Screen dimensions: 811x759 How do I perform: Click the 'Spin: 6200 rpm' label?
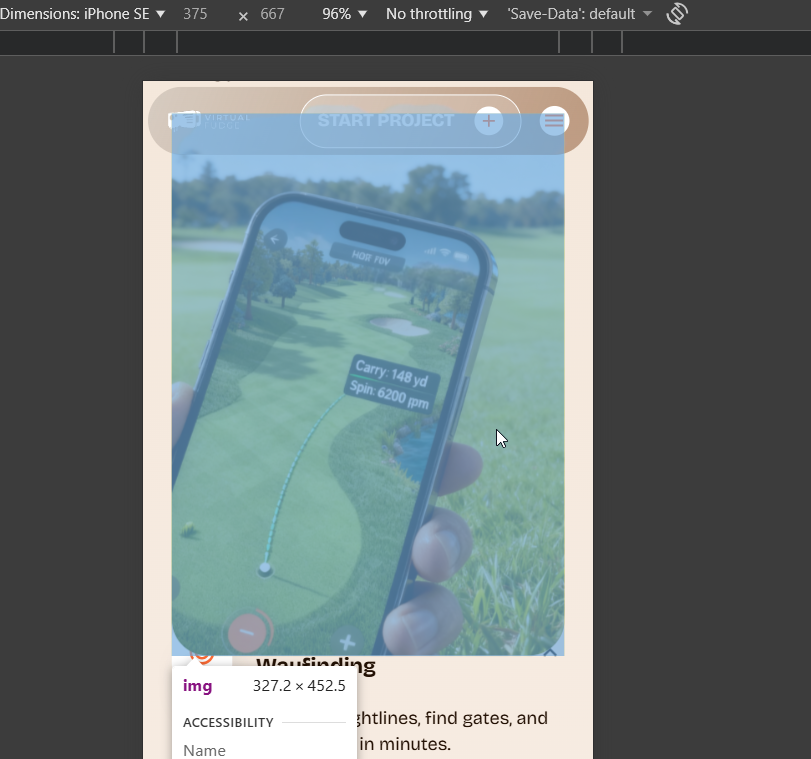coord(389,395)
